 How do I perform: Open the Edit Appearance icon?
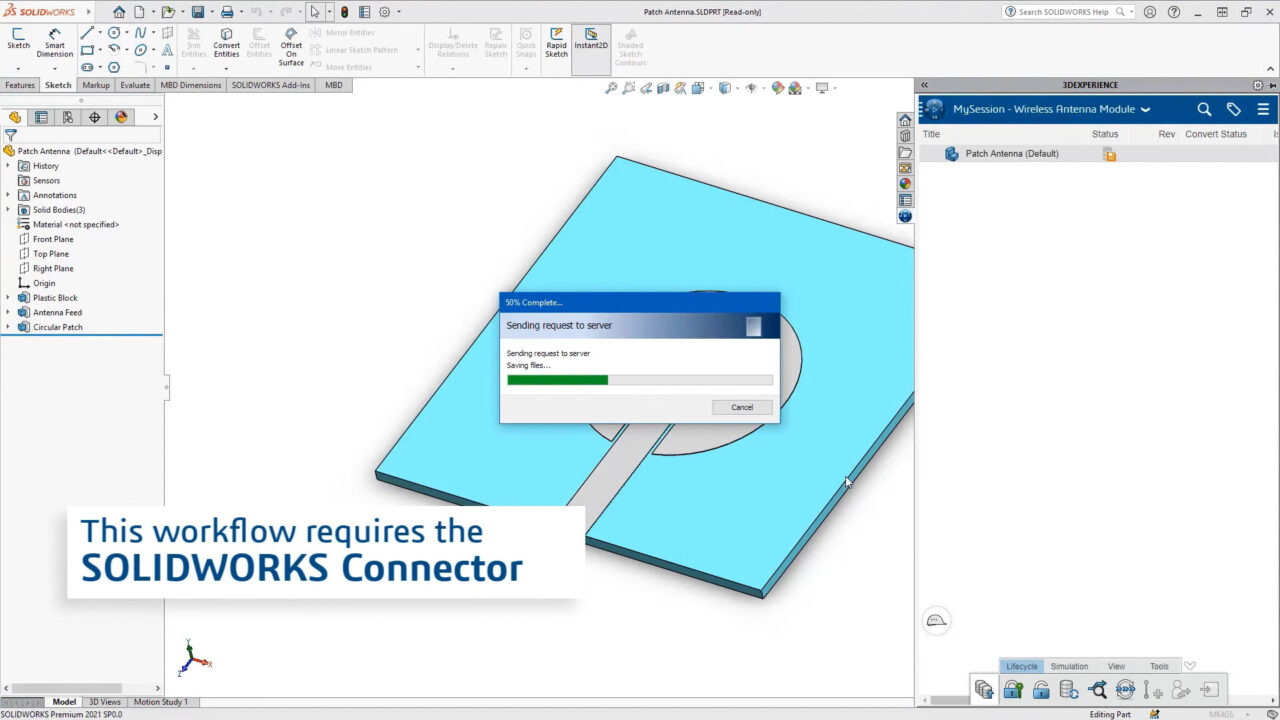(x=777, y=88)
